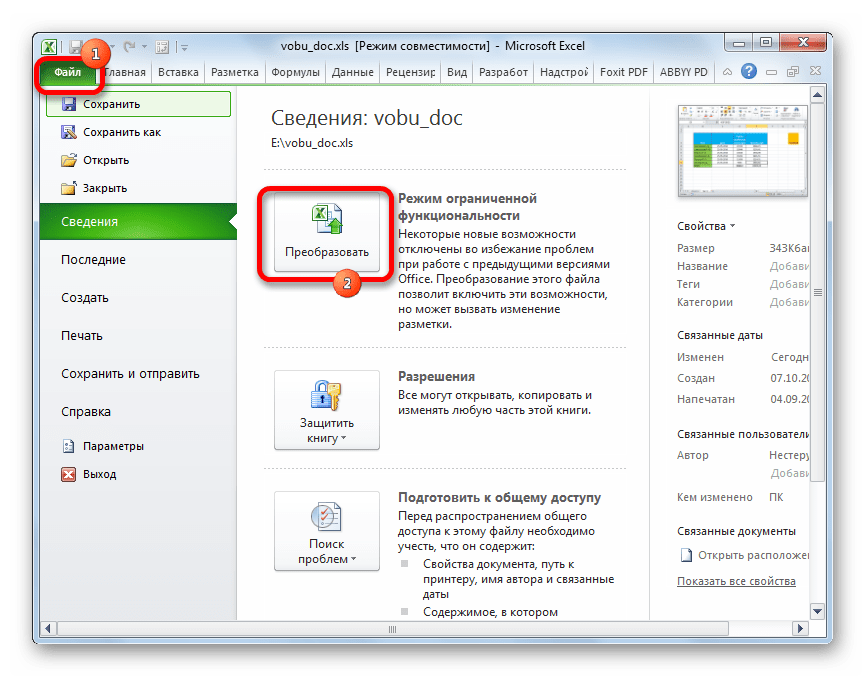Click the horizontal scrollbar right arrow

coord(800,628)
